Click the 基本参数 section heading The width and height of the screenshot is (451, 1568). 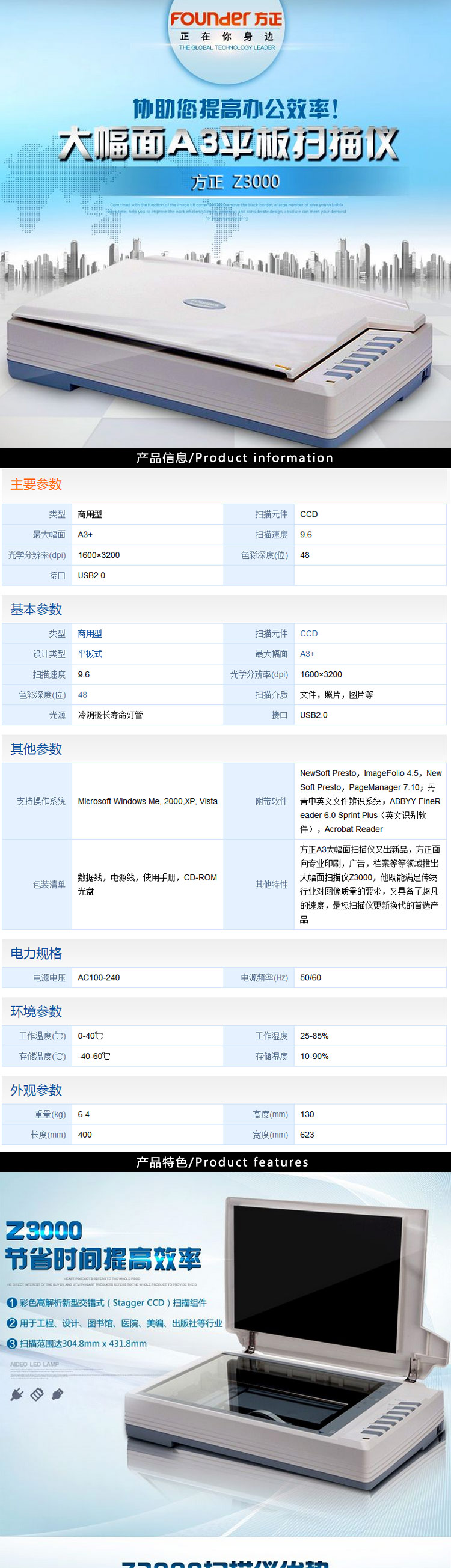point(36,609)
